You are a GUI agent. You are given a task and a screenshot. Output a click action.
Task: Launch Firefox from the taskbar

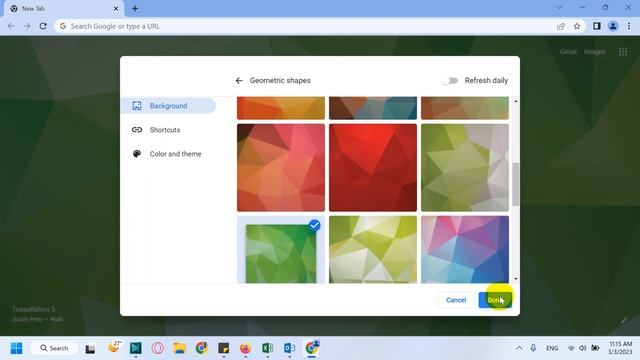(245, 348)
